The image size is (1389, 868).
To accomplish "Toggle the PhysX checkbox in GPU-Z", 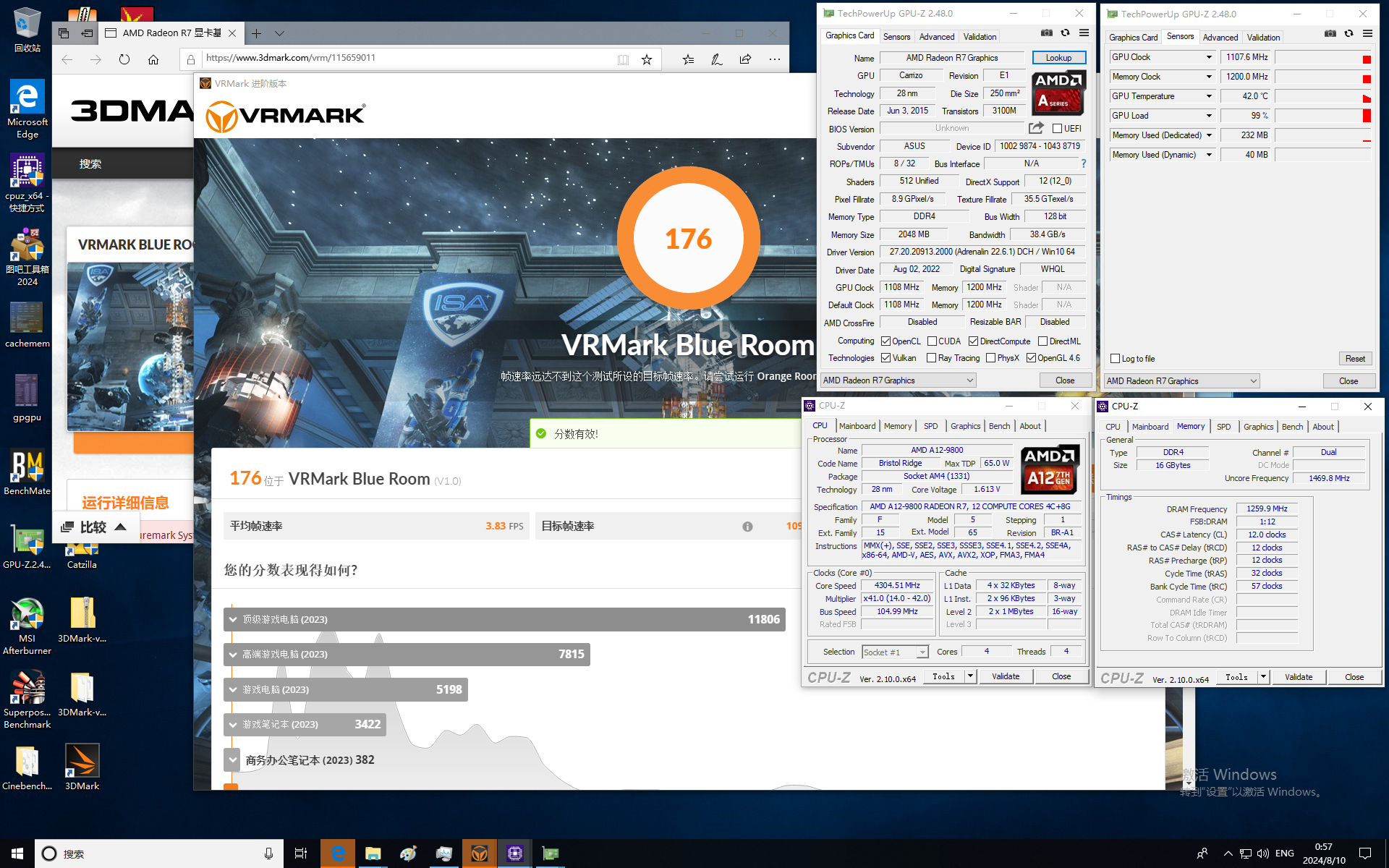I will (990, 358).
